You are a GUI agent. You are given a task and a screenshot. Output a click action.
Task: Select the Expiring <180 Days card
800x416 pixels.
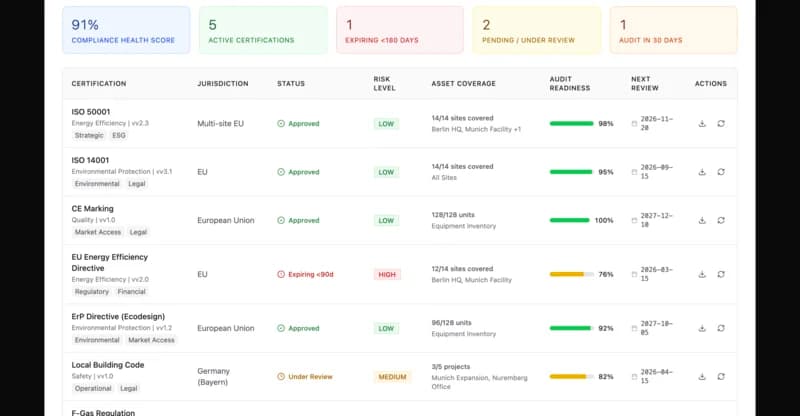pyautogui.click(x=400, y=30)
